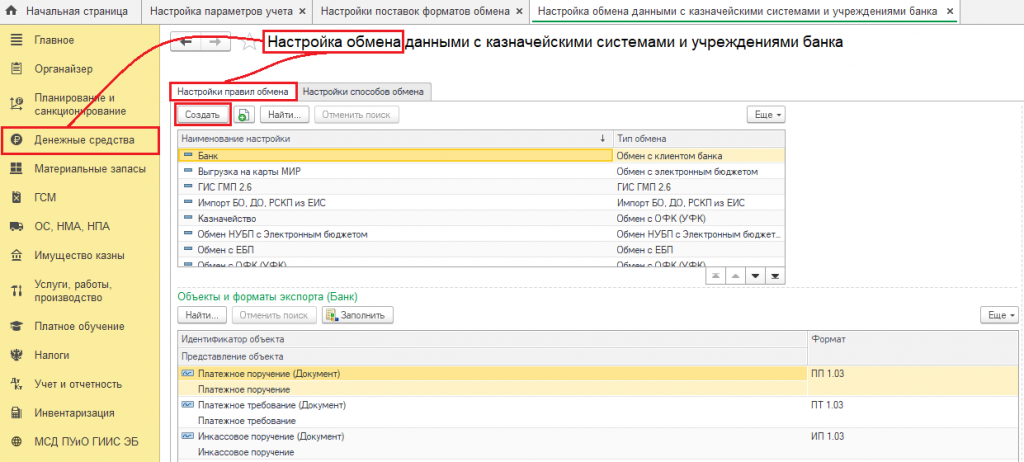This screenshot has height=462, width=1024.
Task: Click the Создать button
Action: click(202, 115)
